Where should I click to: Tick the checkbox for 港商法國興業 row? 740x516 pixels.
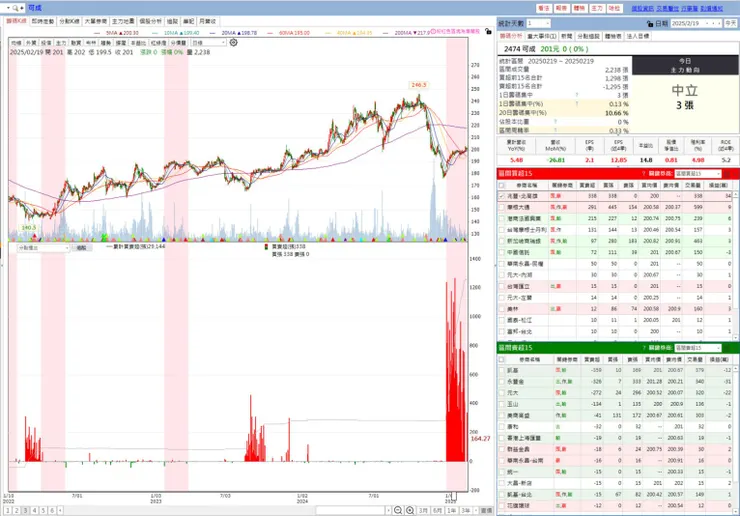coord(502,219)
